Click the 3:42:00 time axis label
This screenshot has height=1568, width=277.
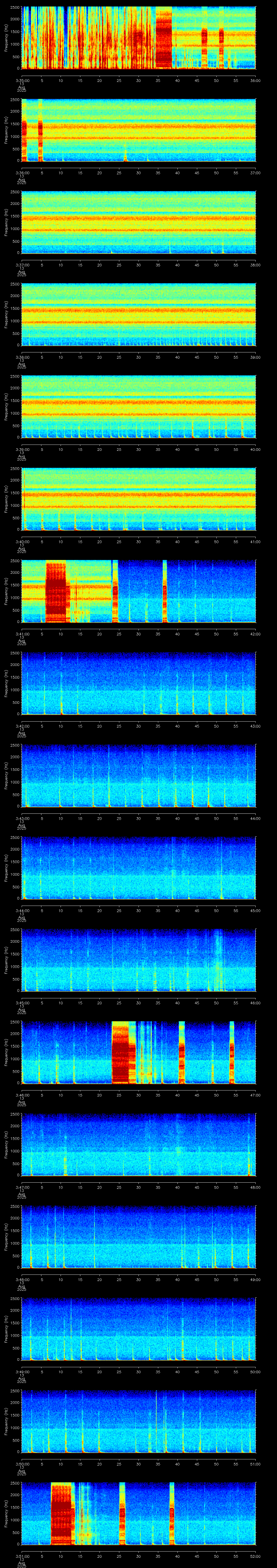pyautogui.click(x=22, y=726)
